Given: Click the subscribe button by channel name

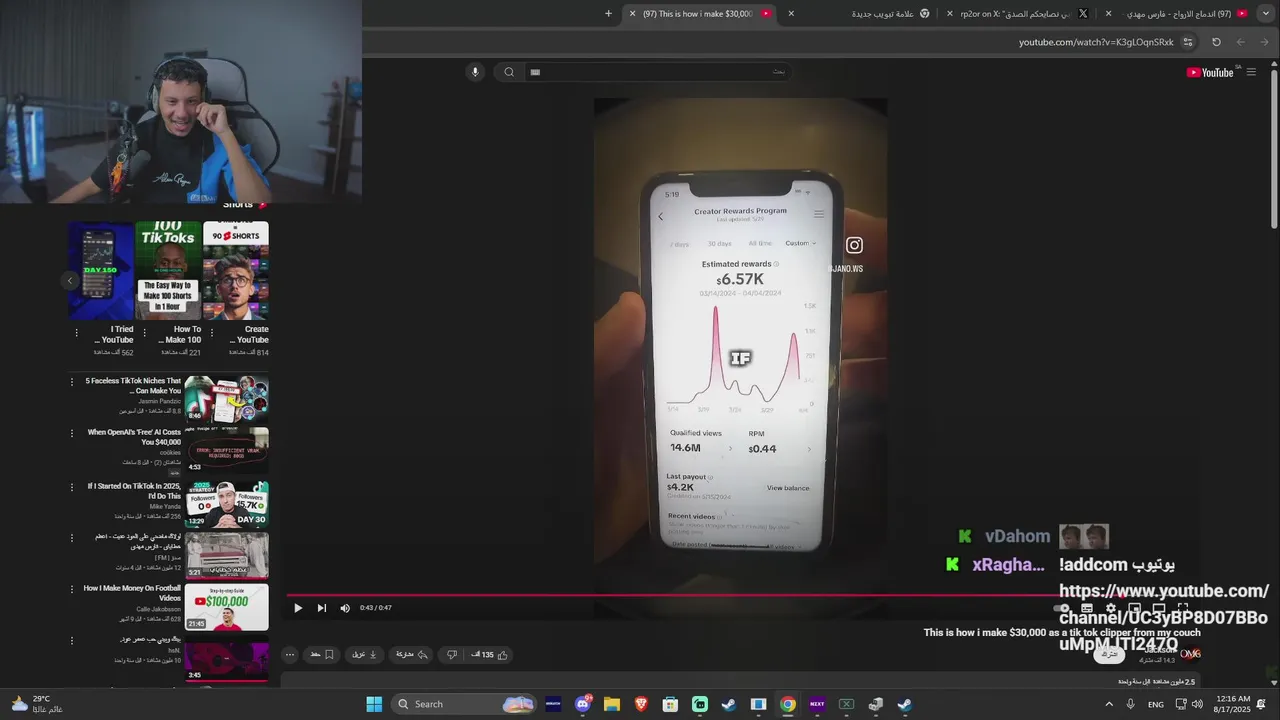Looking at the screenshot, I should [1108, 654].
